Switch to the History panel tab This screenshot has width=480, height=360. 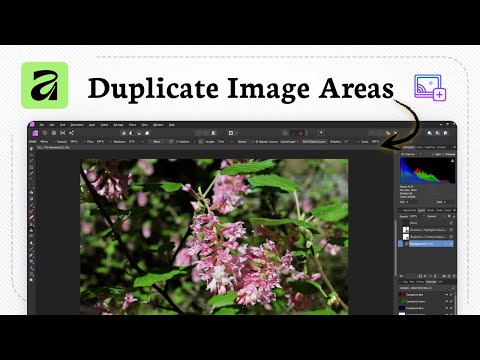point(420,282)
